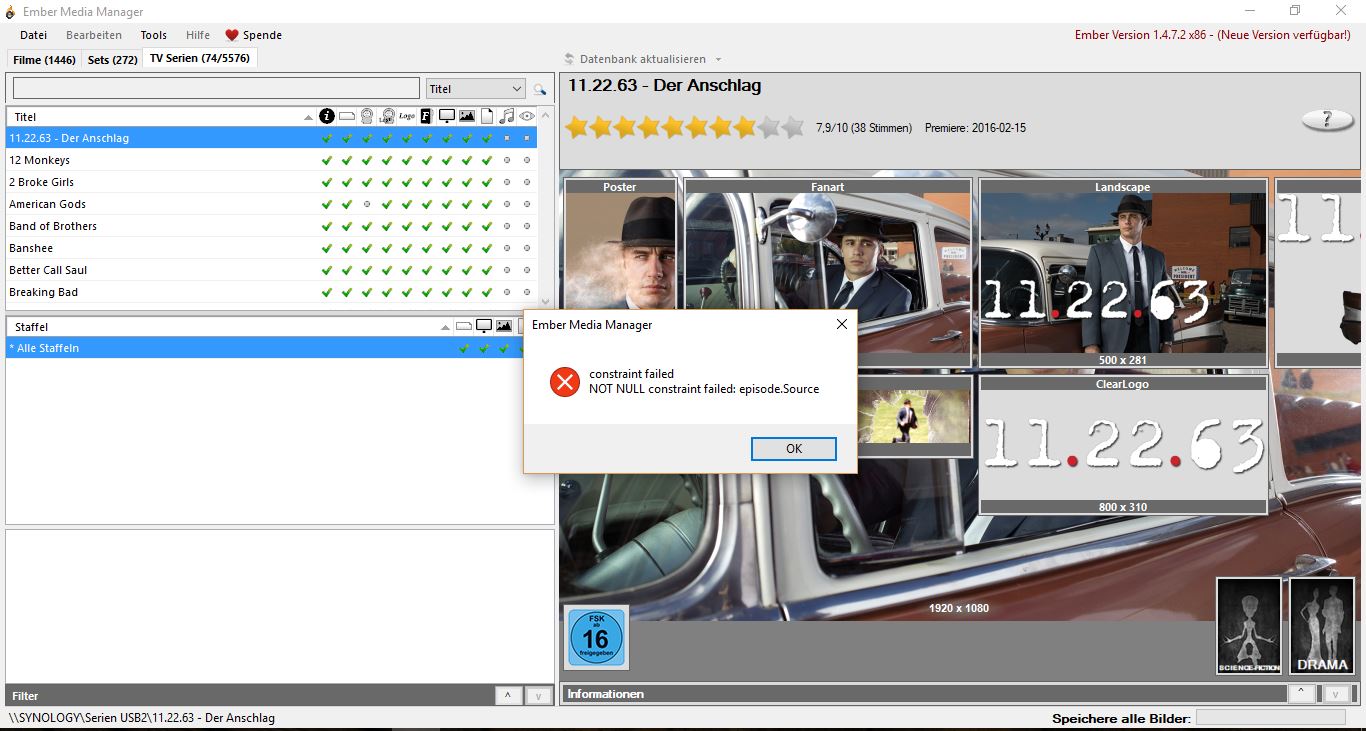Click the red error icon in the dialog
Viewport: 1366px width, 731px height.
tap(565, 381)
